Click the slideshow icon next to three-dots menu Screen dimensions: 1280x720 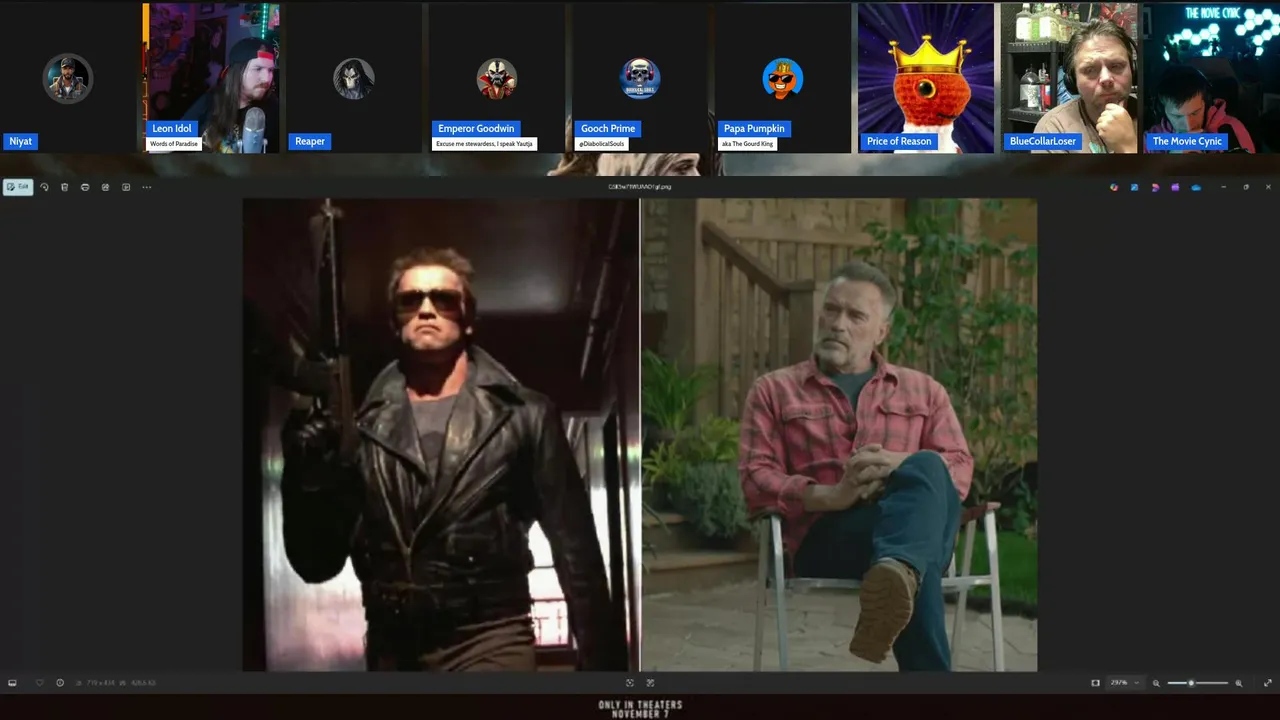click(126, 187)
